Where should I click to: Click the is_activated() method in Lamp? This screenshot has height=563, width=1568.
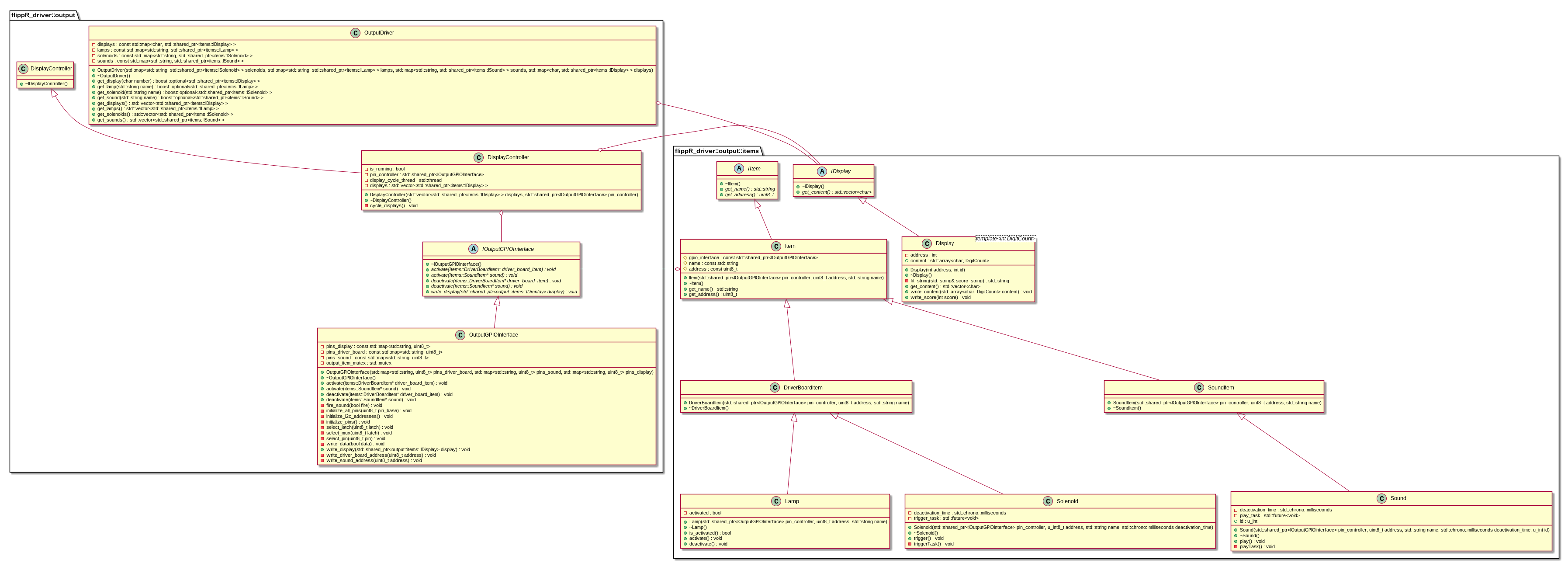tap(710, 533)
